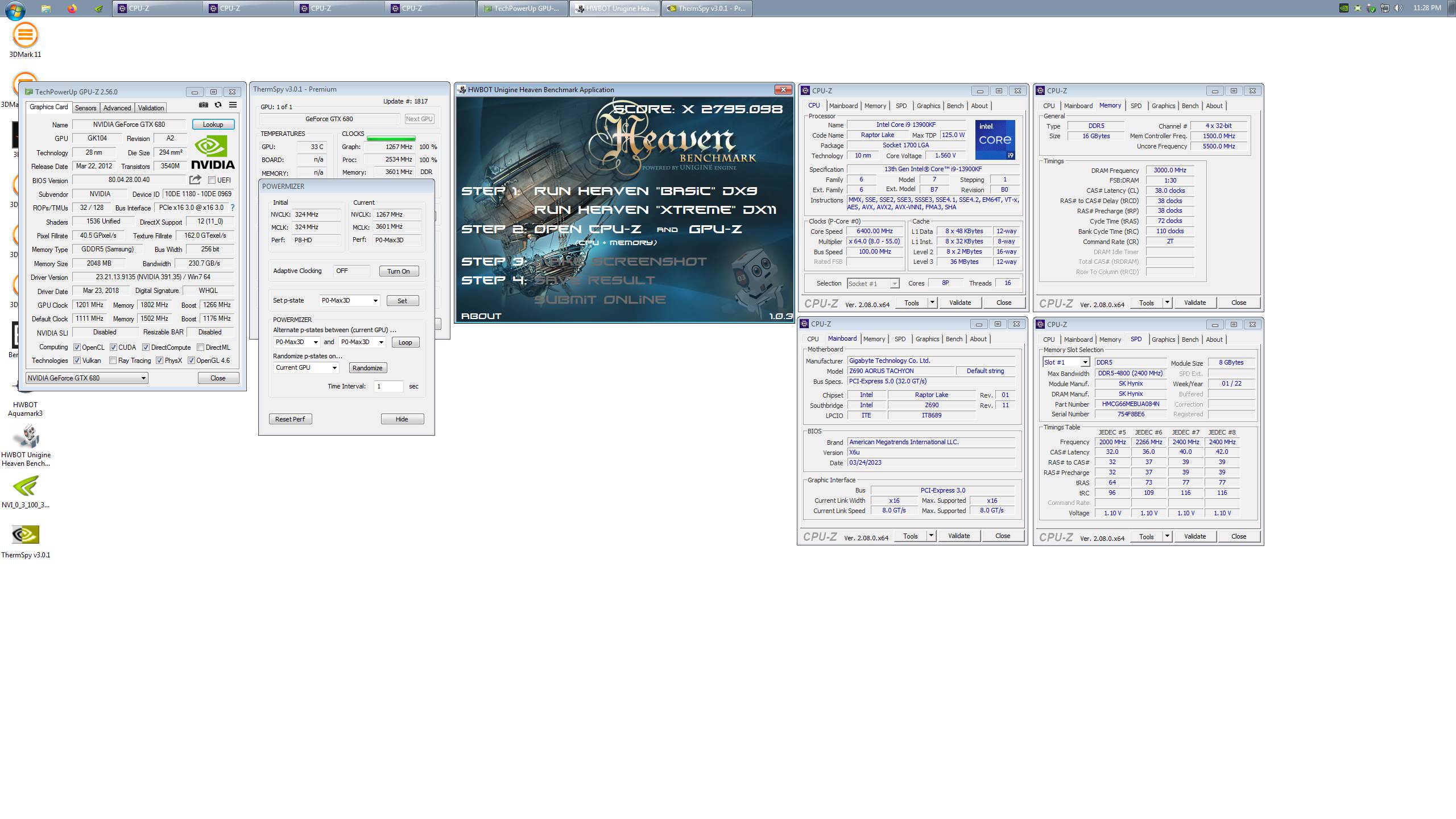Click the ABOUT link in Heaven Benchmark
The height and width of the screenshot is (819, 1456).
pyautogui.click(x=481, y=316)
